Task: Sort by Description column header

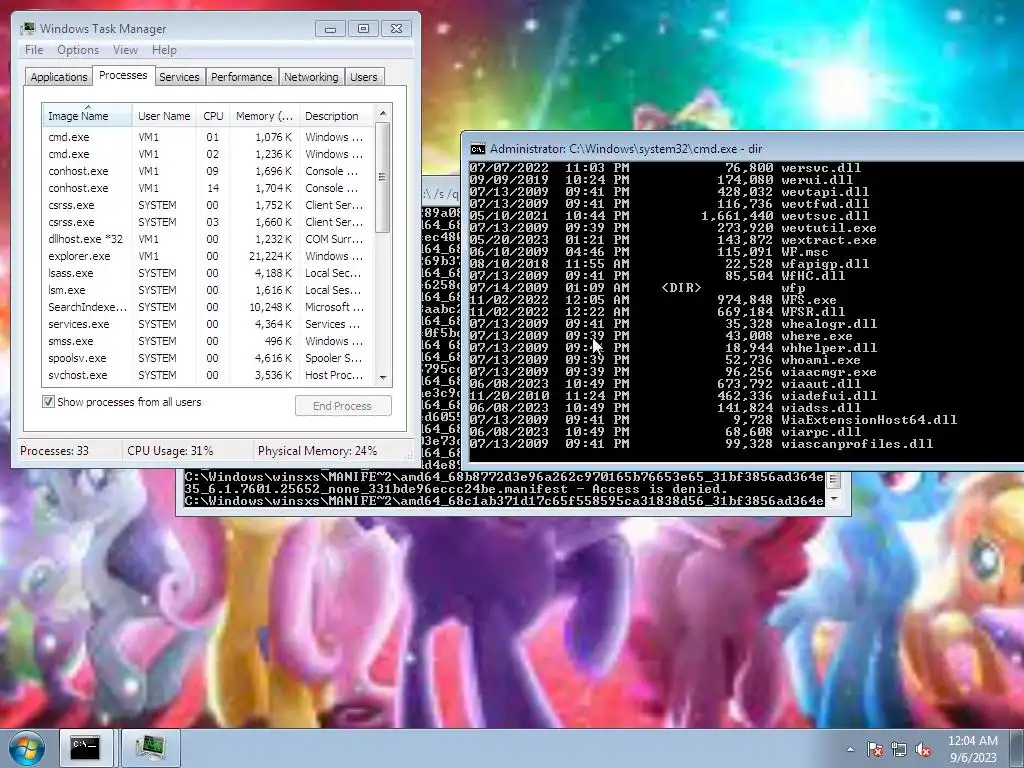Action: pyautogui.click(x=336, y=116)
